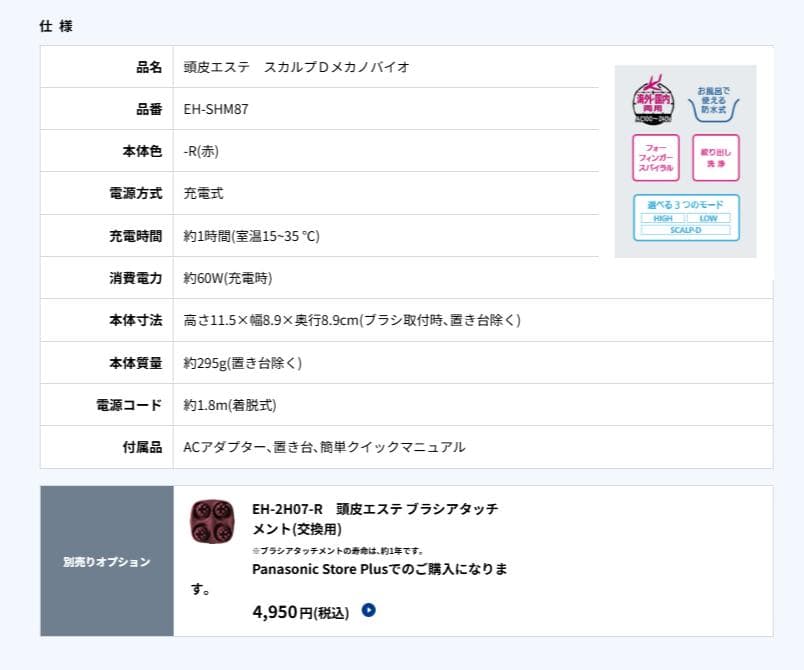This screenshot has width=804, height=670.
Task: Select the 別売りオプション section header
Action: click(105, 561)
